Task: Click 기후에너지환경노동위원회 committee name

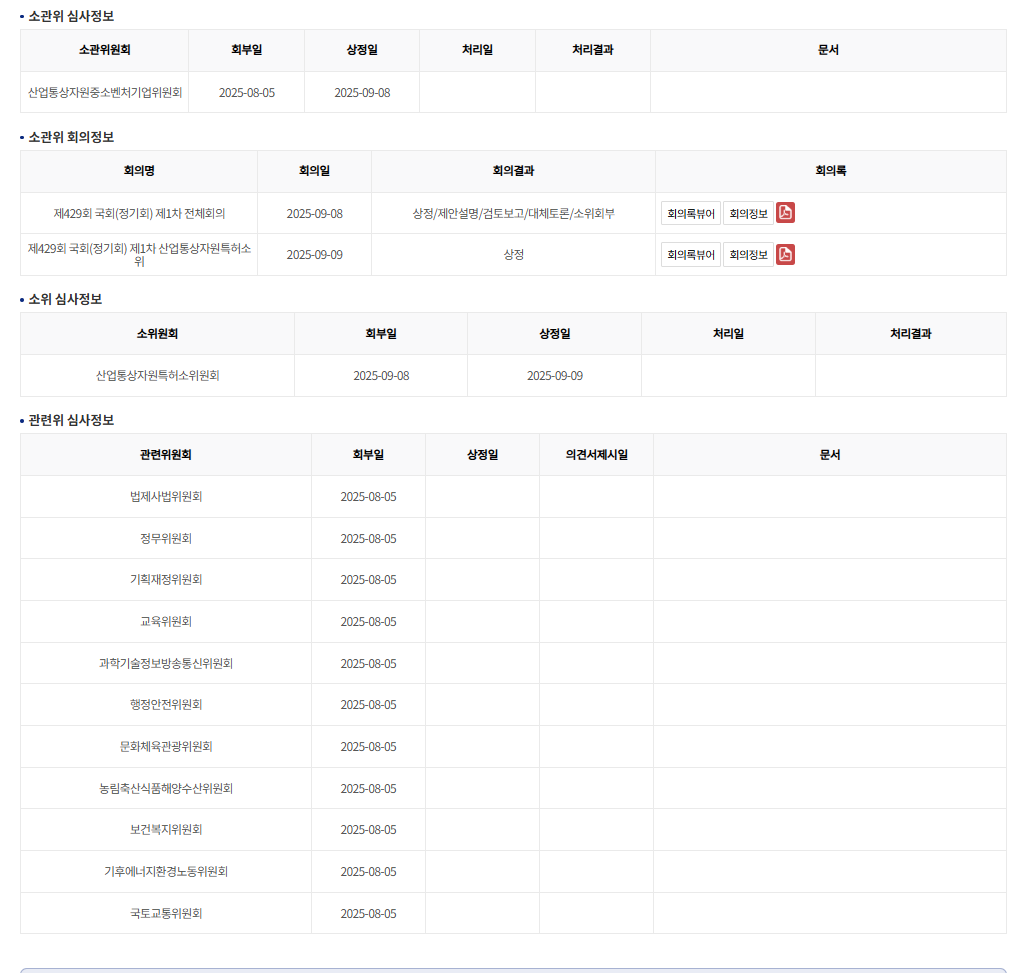Action: (166, 872)
